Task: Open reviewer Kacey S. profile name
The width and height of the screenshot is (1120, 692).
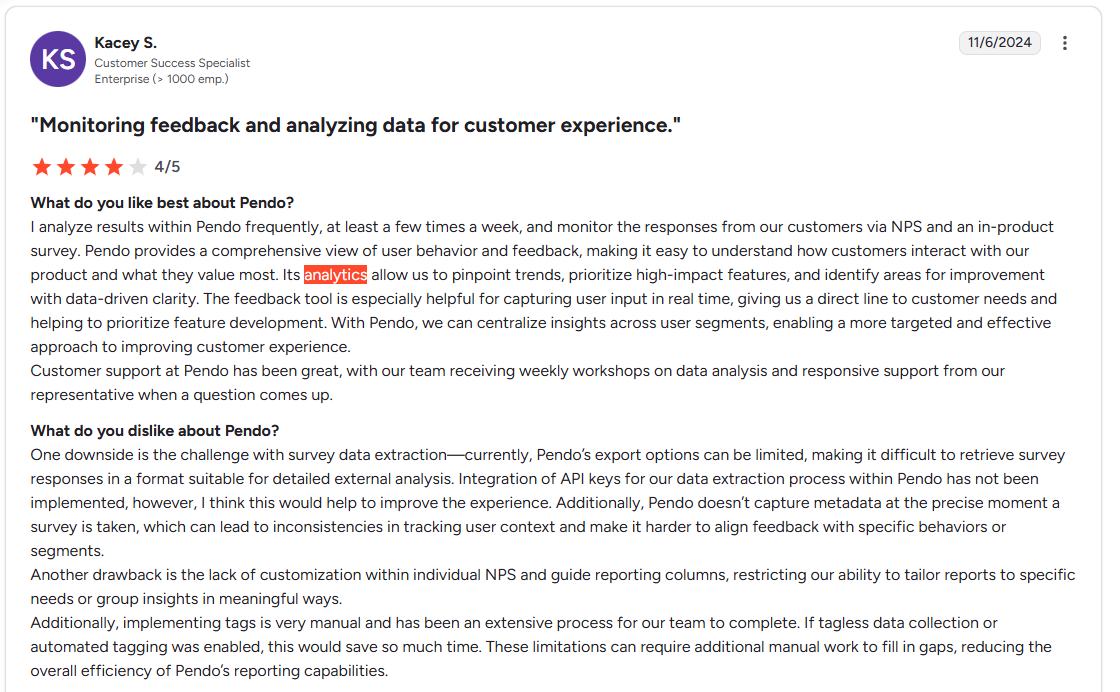Action: (125, 43)
